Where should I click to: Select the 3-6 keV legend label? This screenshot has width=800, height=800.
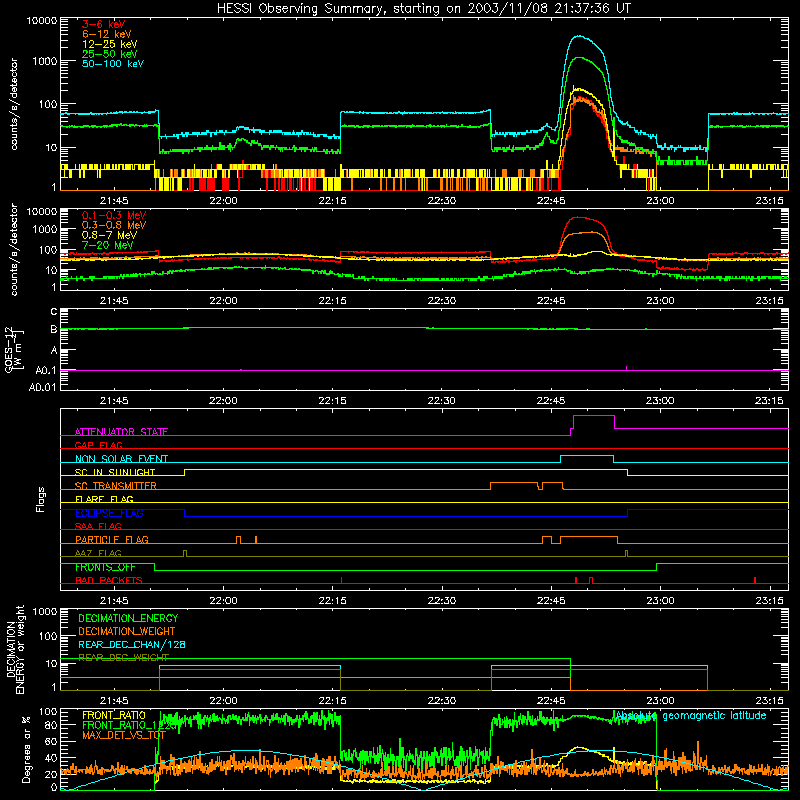103,24
